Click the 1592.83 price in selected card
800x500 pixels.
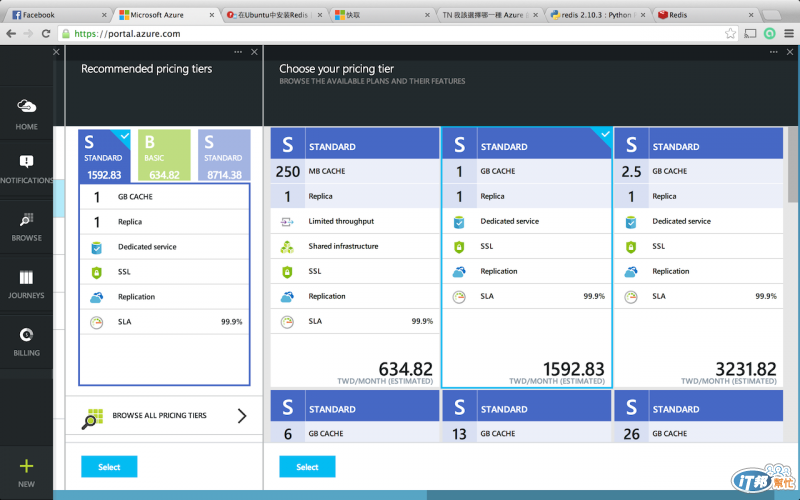tap(573, 369)
